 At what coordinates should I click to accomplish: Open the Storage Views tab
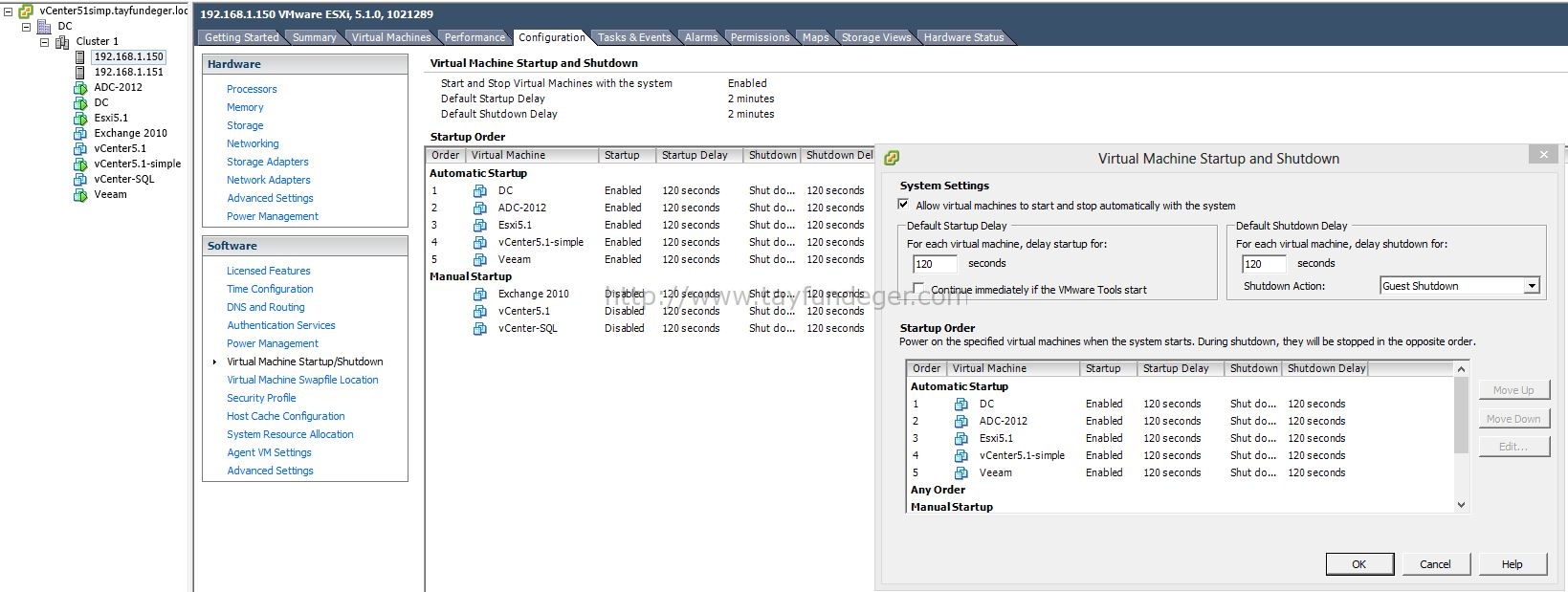coord(876,37)
